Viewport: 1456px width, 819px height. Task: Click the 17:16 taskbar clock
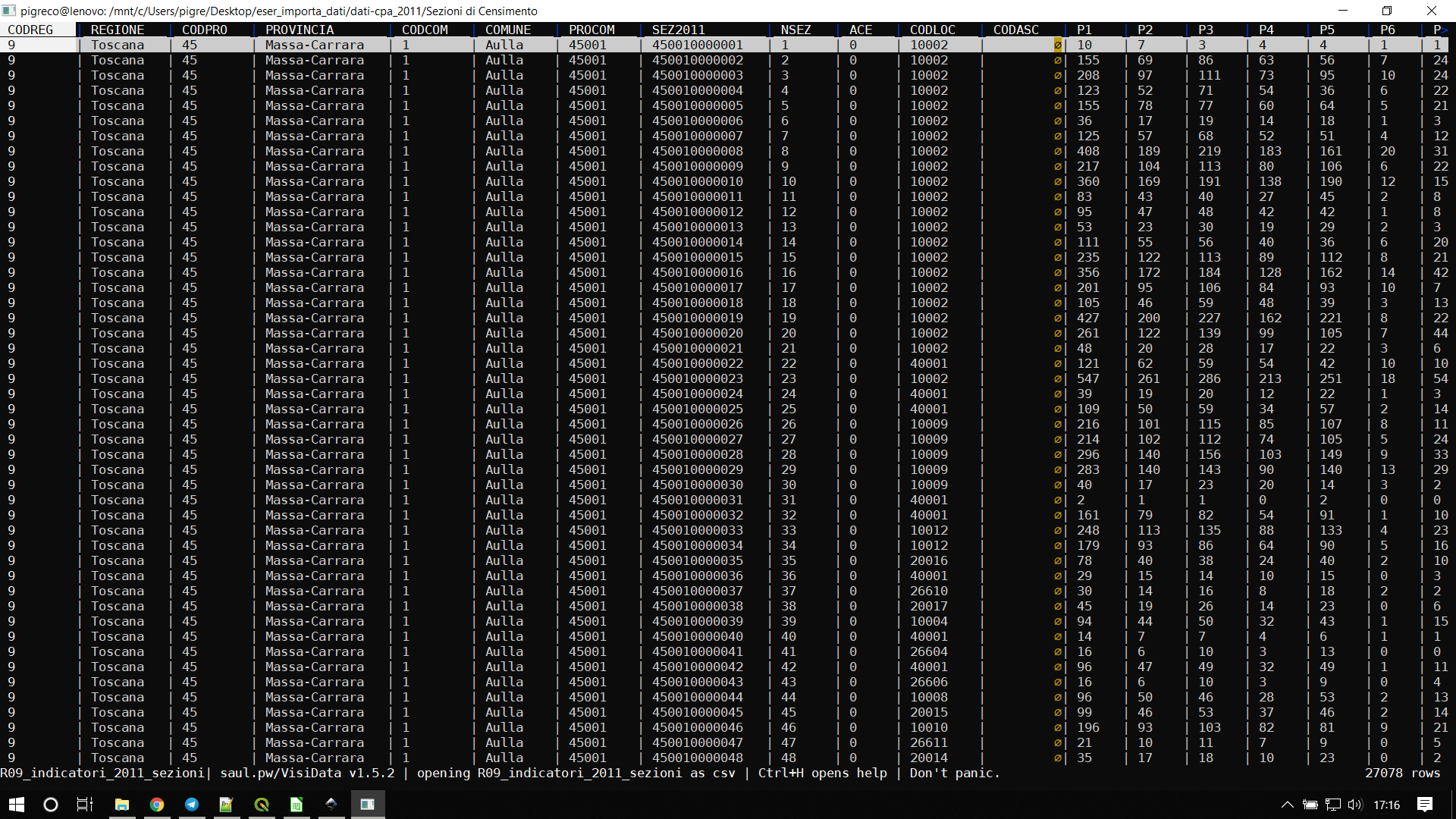tap(1387, 805)
